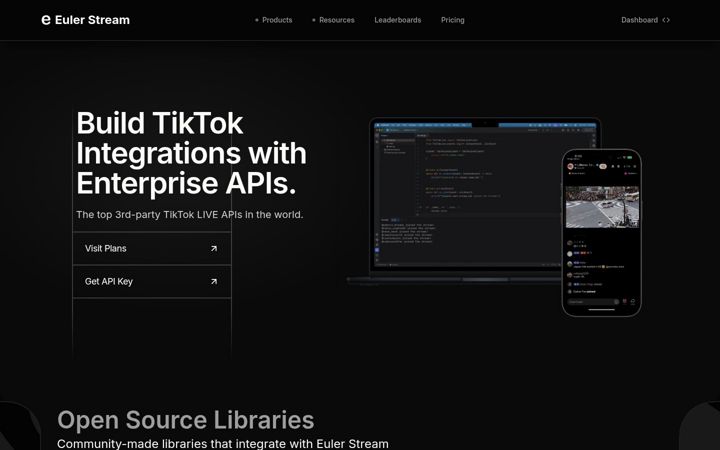Screen dimensions: 720x450
Task: Click the laptop code editor image
Action: 468,202
